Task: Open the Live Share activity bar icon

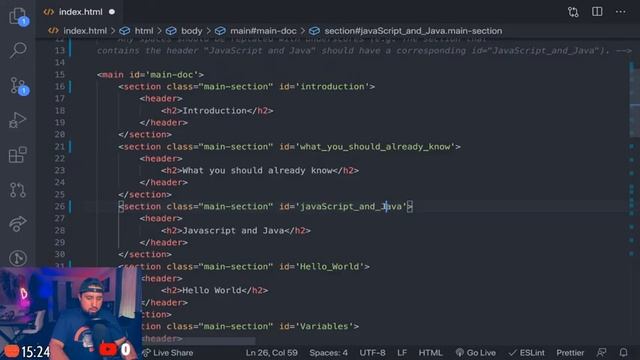Action: coord(18,224)
